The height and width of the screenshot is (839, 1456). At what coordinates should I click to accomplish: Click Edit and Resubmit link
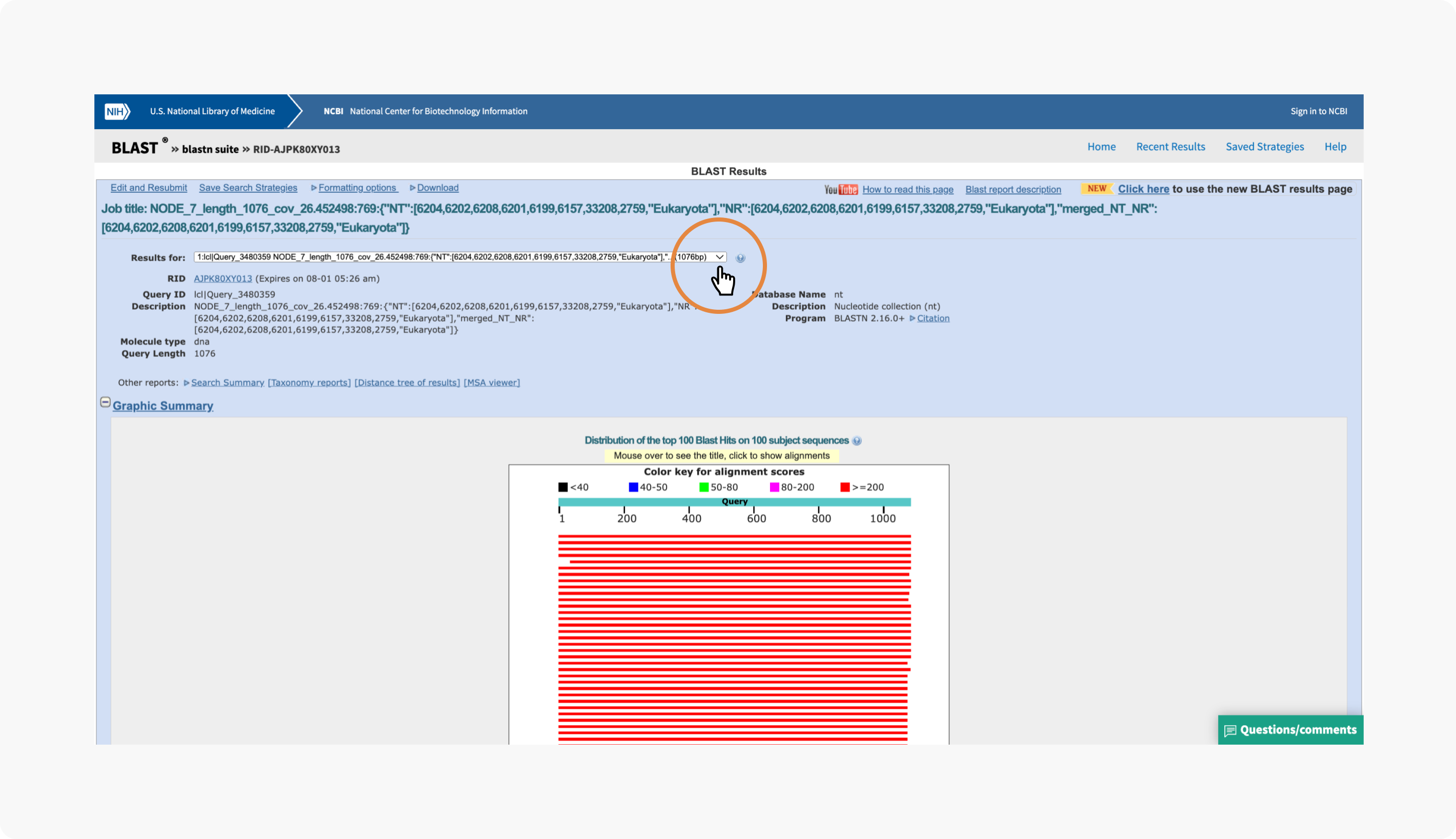point(149,188)
